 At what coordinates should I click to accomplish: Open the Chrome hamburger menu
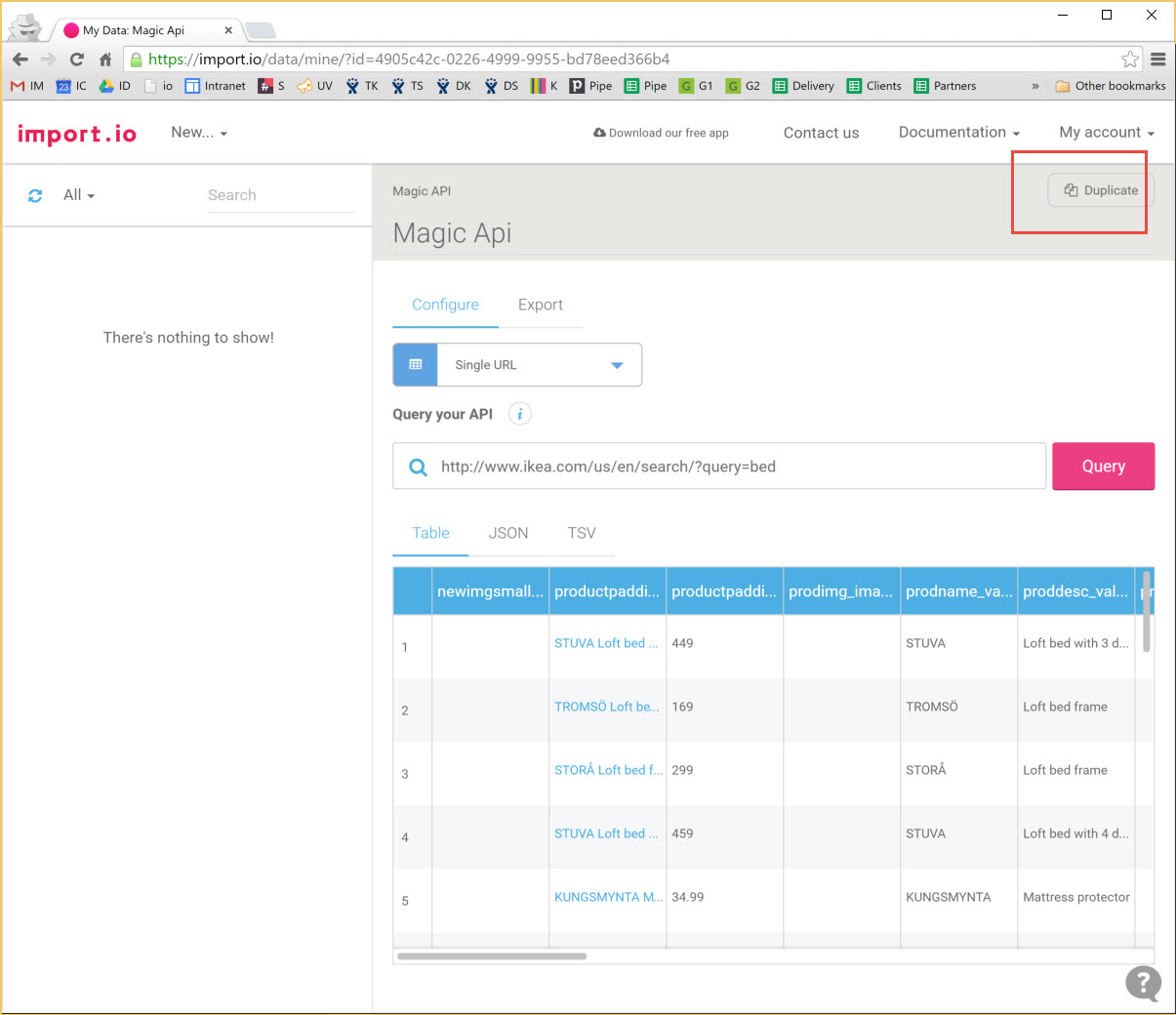point(1158,60)
